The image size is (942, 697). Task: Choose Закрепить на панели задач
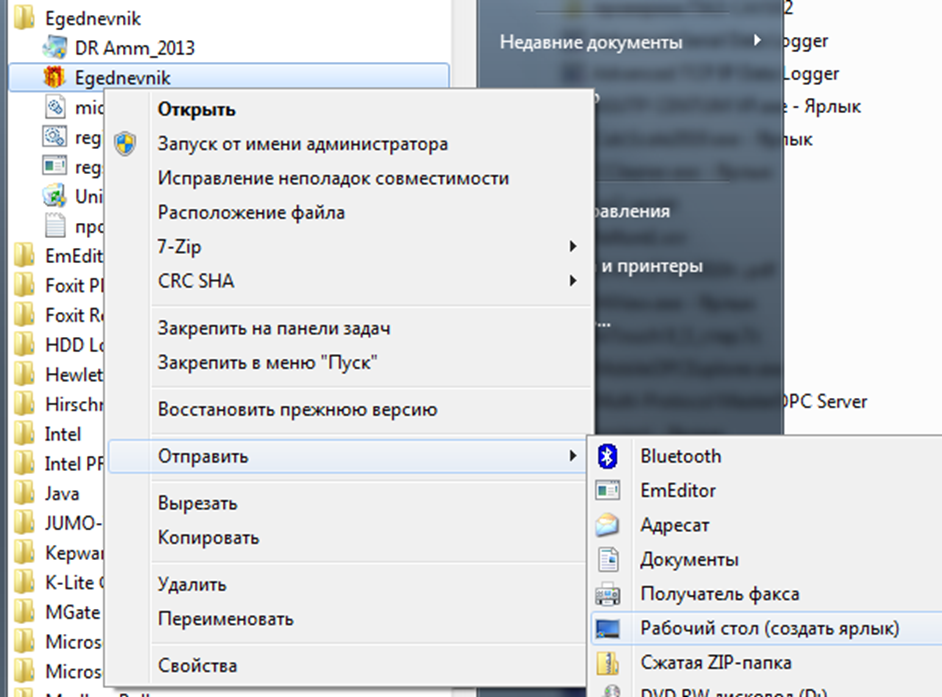tap(274, 329)
